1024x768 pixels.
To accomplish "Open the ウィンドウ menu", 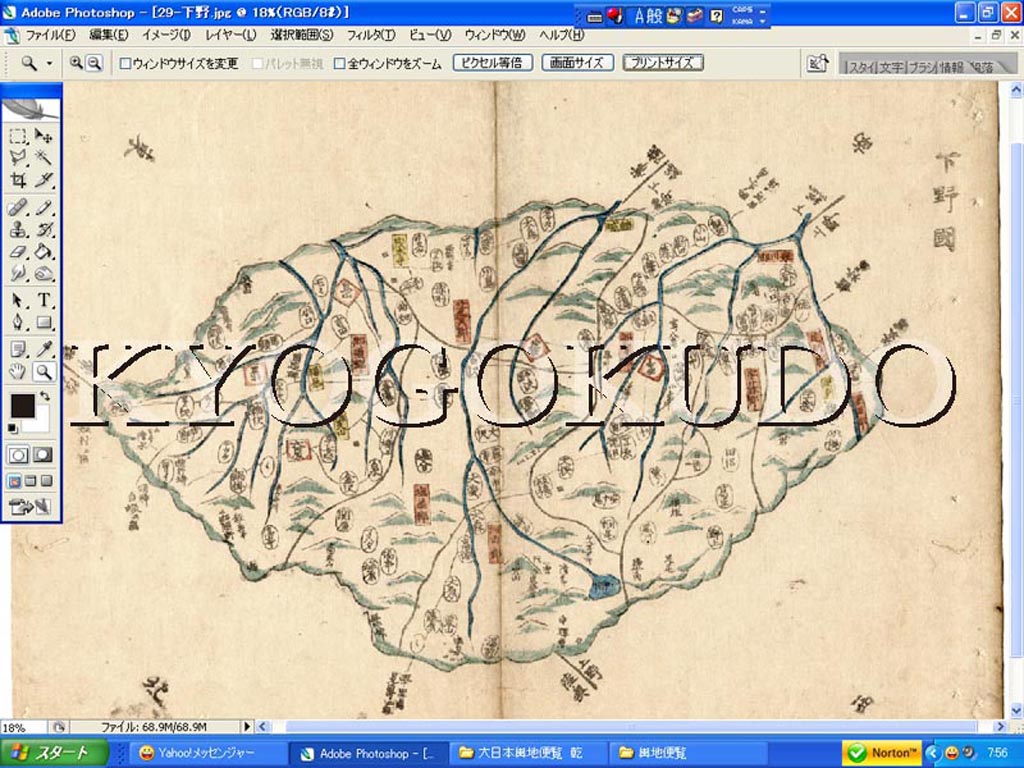I will coord(494,35).
